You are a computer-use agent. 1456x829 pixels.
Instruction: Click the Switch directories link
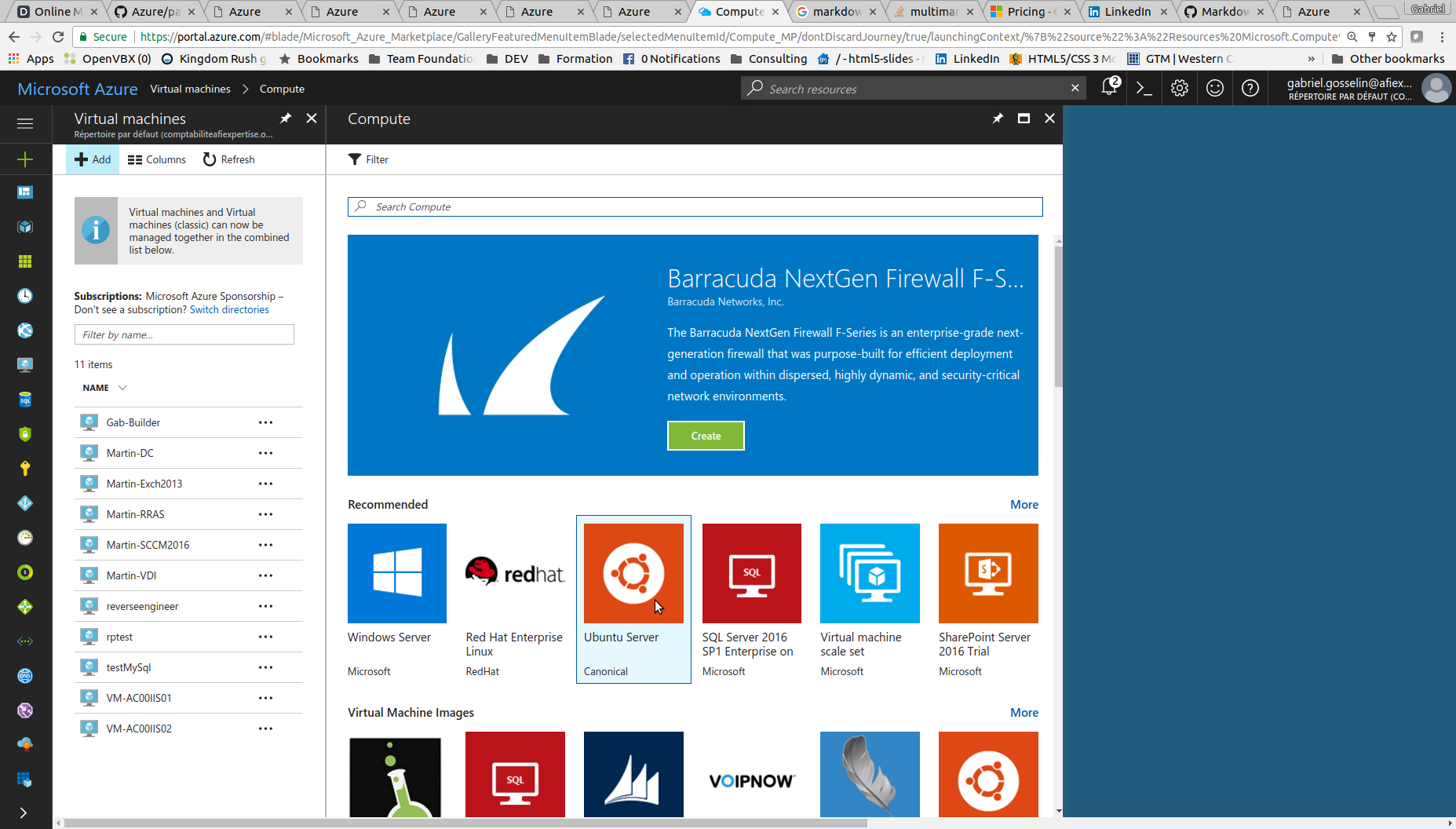pyautogui.click(x=229, y=310)
